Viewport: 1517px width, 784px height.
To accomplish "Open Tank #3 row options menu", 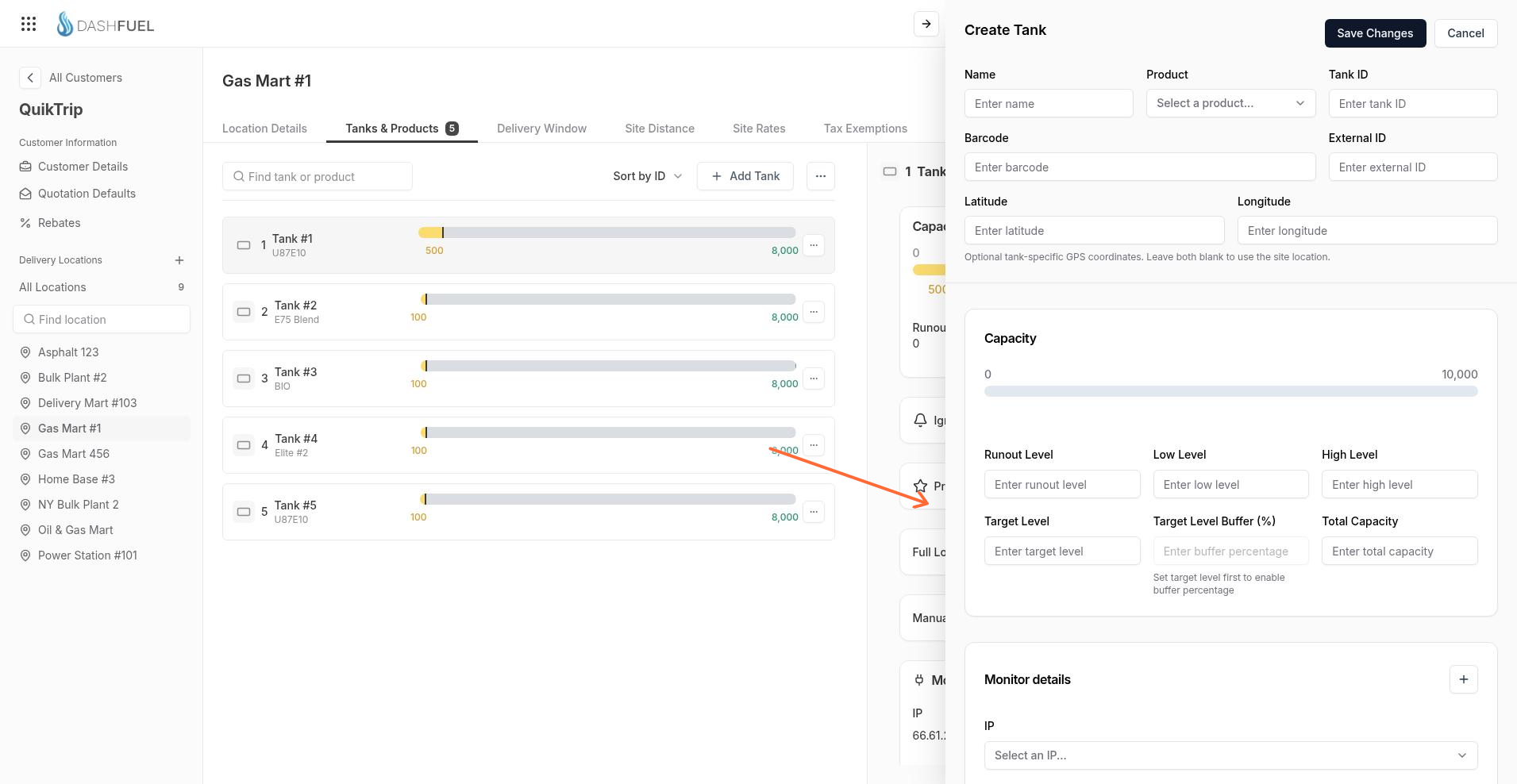I will pos(814,379).
